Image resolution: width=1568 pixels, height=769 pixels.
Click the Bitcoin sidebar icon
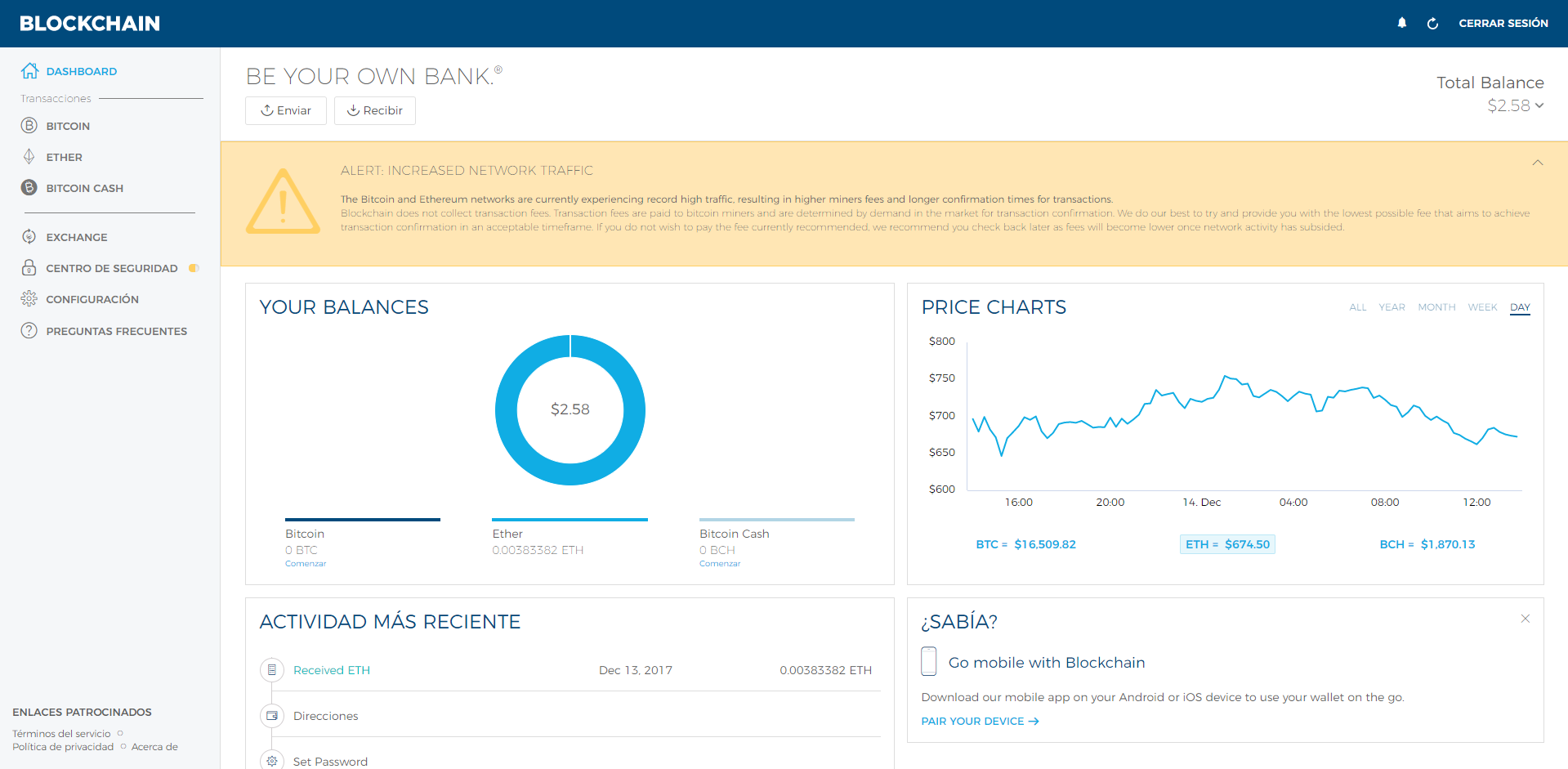(x=29, y=126)
